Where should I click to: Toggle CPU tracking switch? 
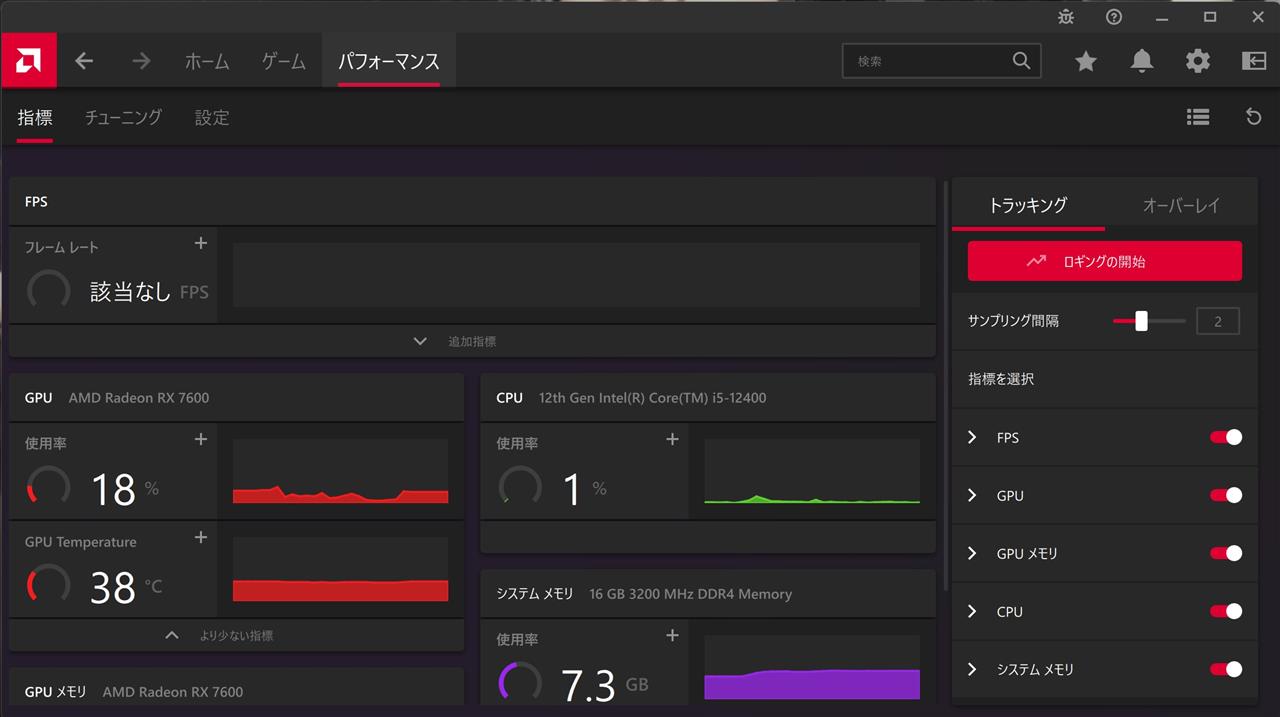pyautogui.click(x=1226, y=611)
